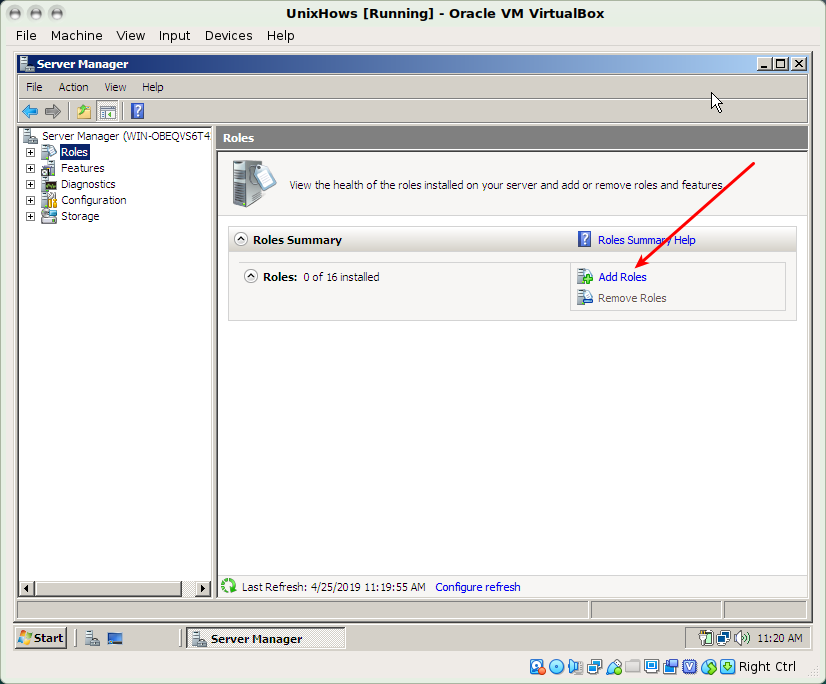This screenshot has width=826, height=684.
Task: Open the VirtualBox Input menu
Action: coord(174,35)
